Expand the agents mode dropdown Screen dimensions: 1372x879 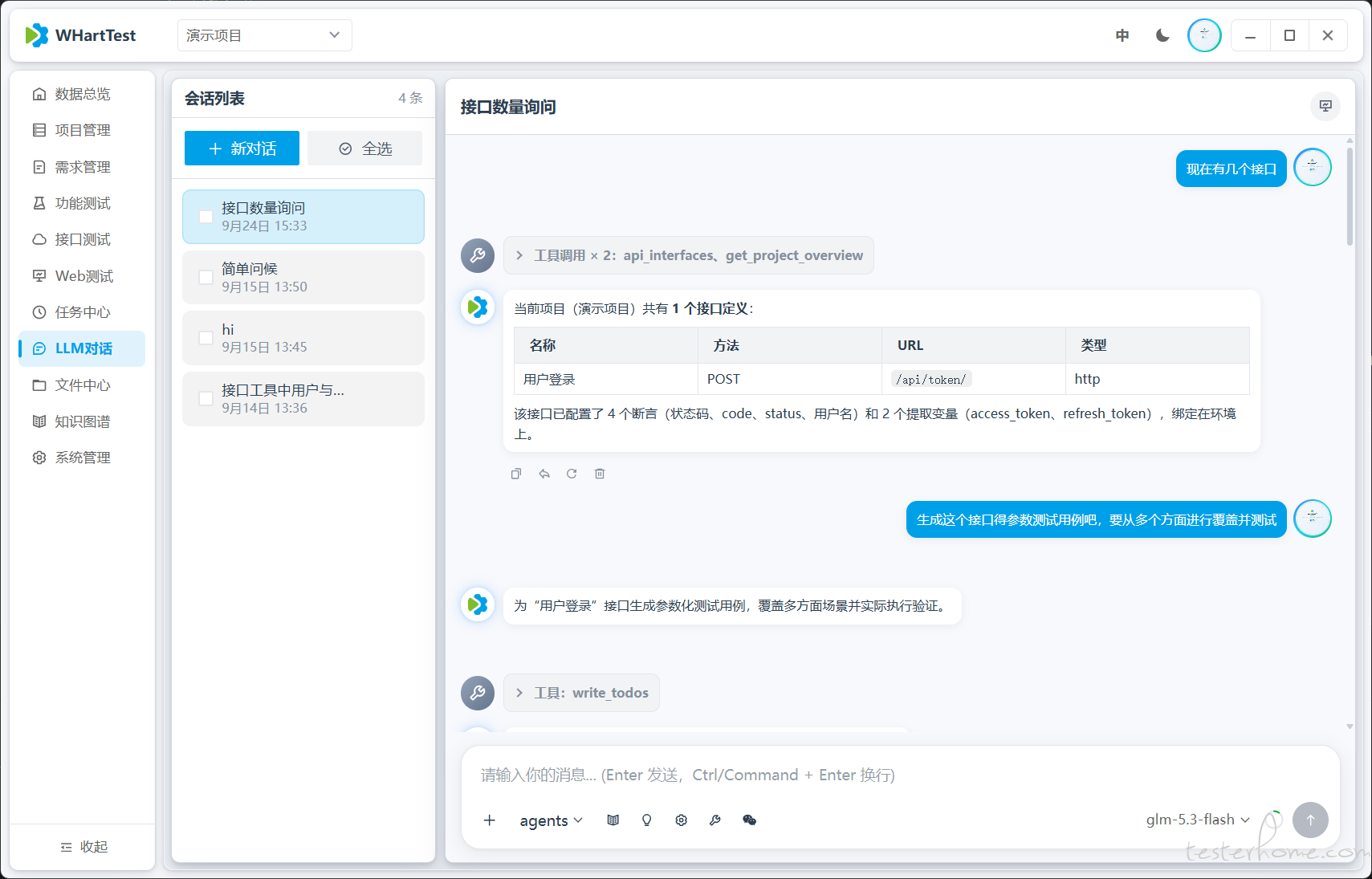point(552,820)
